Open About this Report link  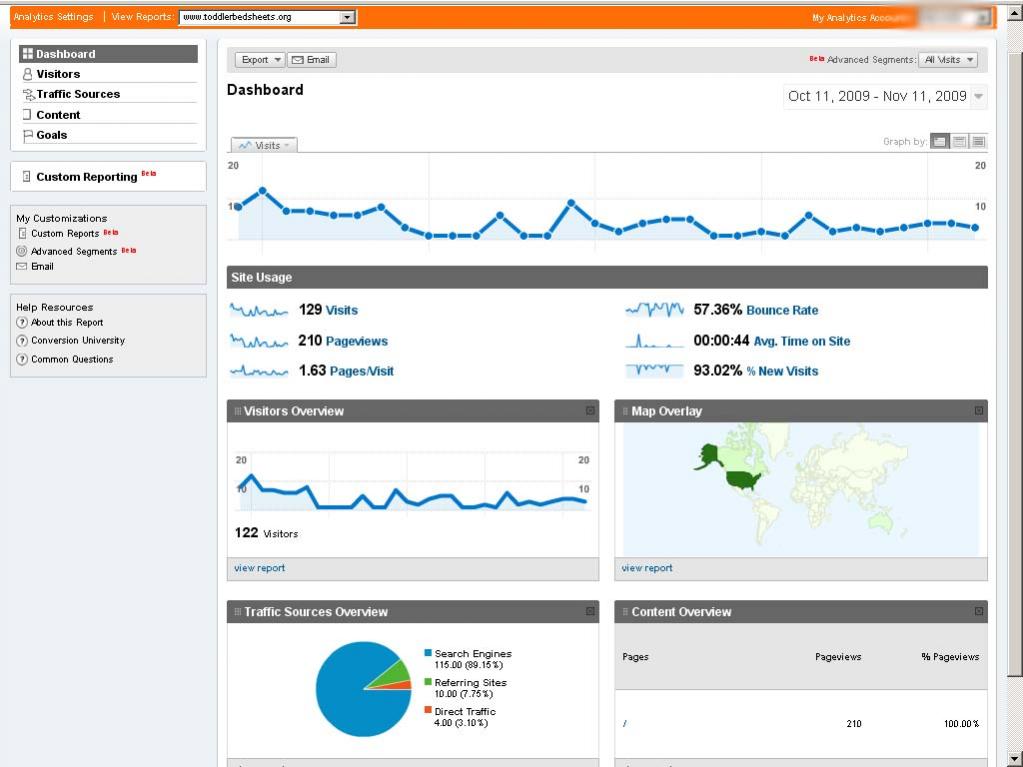pyautogui.click(x=67, y=322)
